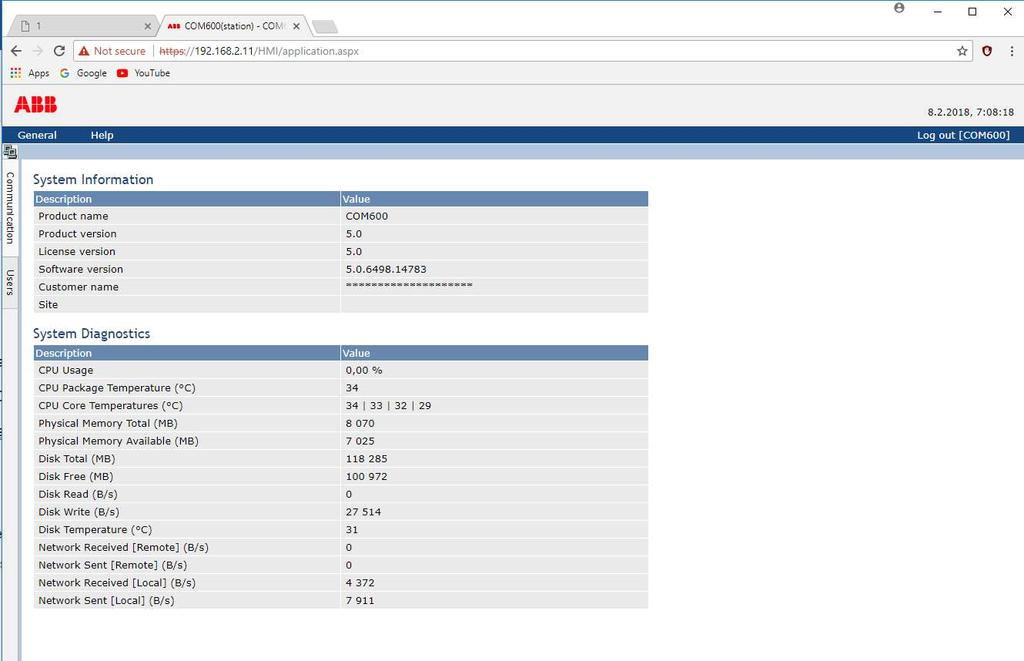Switch to the tab titled 1
Screen dimensions: 1024x661
point(82,26)
